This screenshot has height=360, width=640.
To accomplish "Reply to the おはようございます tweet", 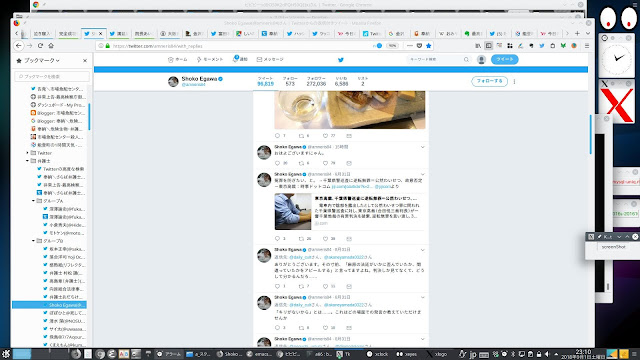I will point(278,163).
